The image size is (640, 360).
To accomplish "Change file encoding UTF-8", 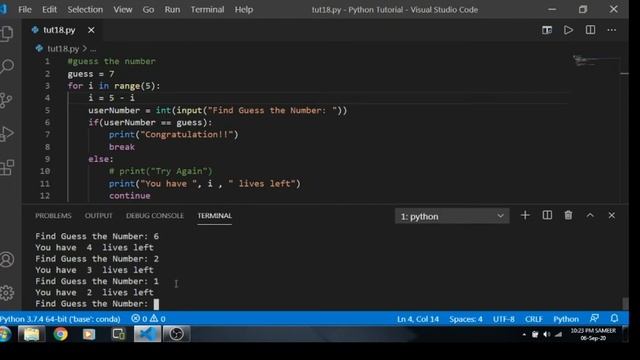I will [504, 319].
